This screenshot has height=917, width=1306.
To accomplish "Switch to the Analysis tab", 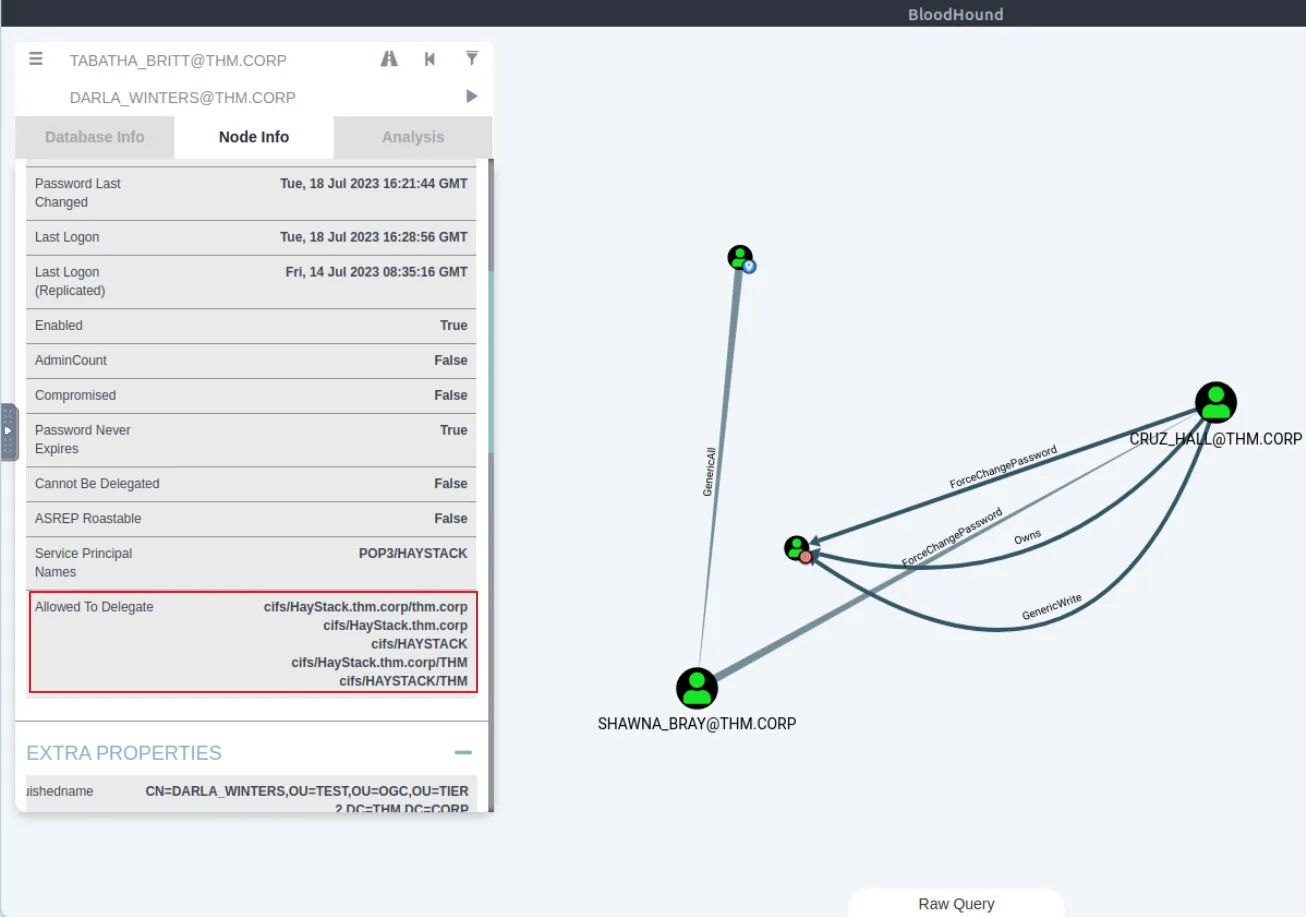I will pyautogui.click(x=412, y=137).
